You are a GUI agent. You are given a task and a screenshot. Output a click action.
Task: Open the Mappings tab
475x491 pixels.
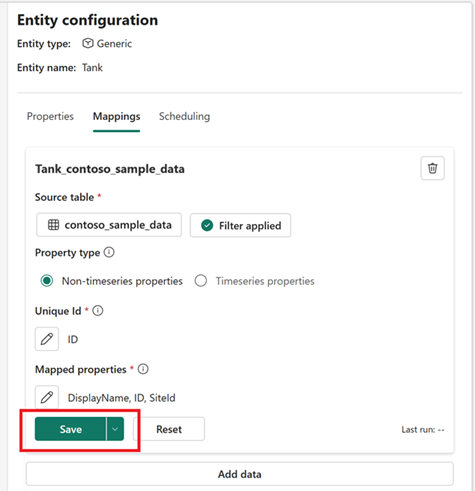[116, 116]
